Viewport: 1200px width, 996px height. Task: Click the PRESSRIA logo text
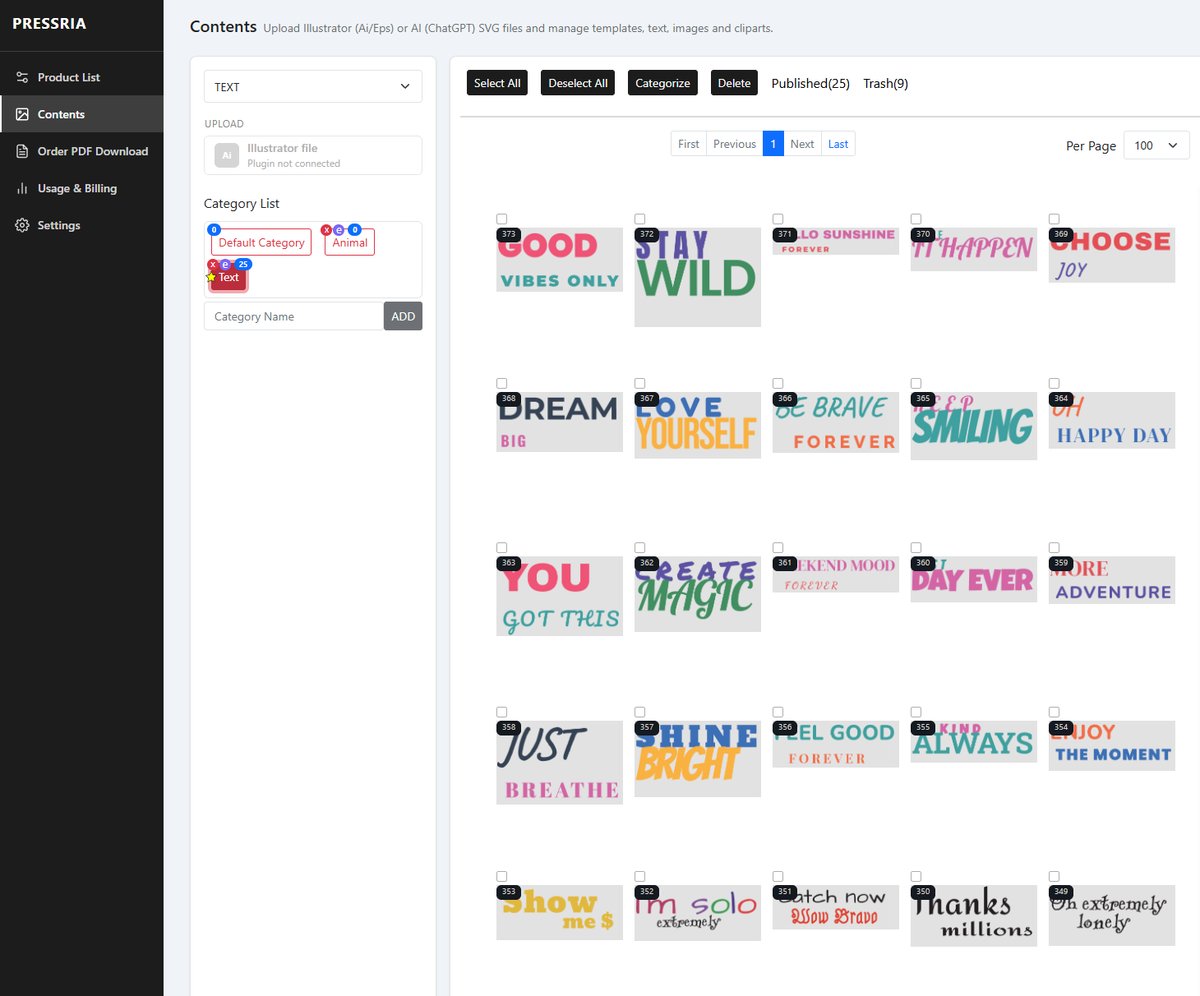(49, 24)
